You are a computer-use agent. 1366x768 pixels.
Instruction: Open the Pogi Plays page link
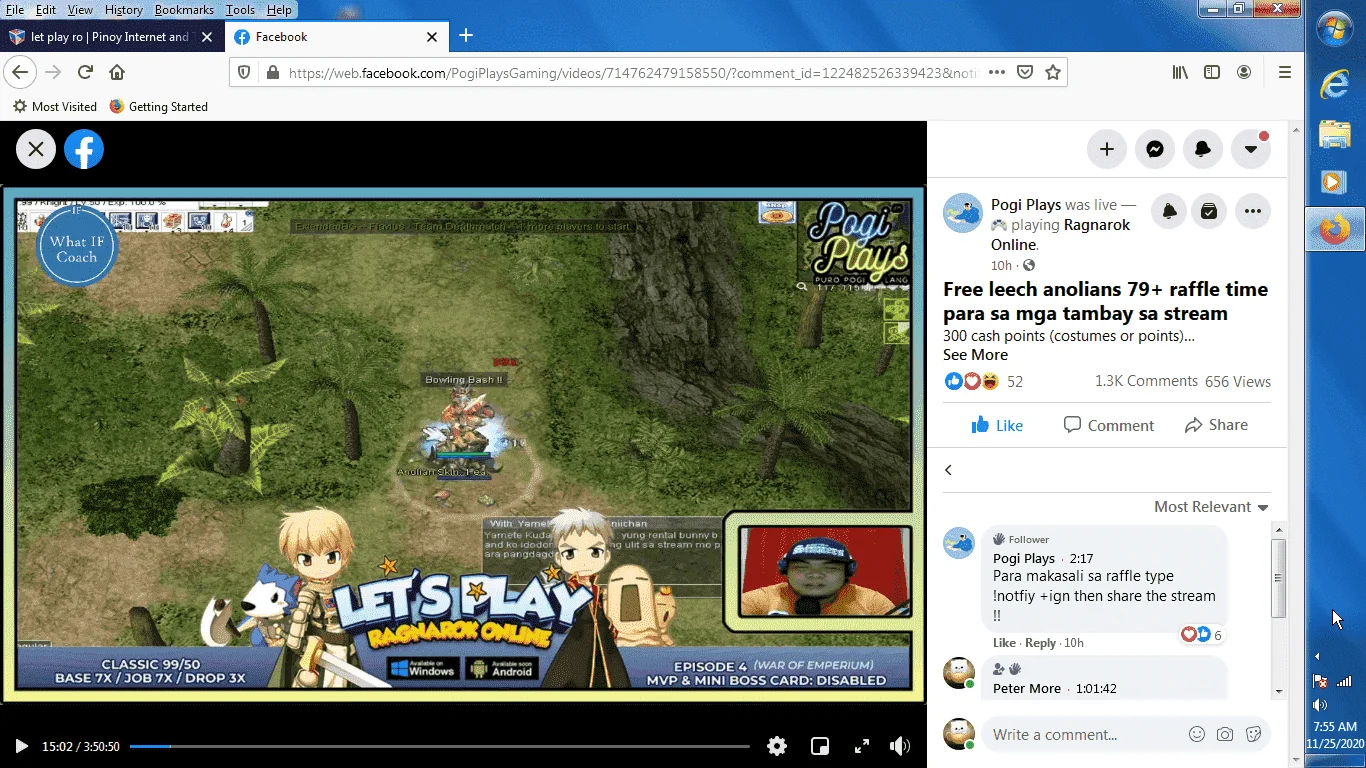point(1026,205)
